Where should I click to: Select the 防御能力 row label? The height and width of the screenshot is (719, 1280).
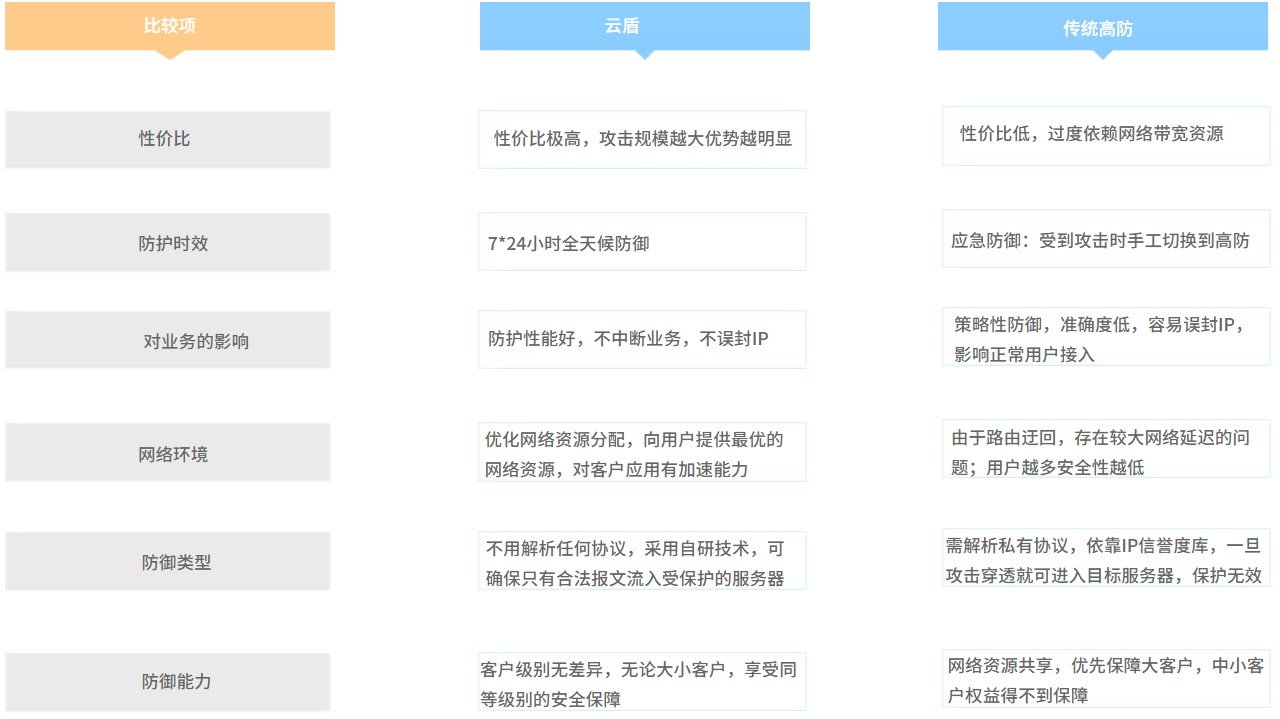pos(167,681)
